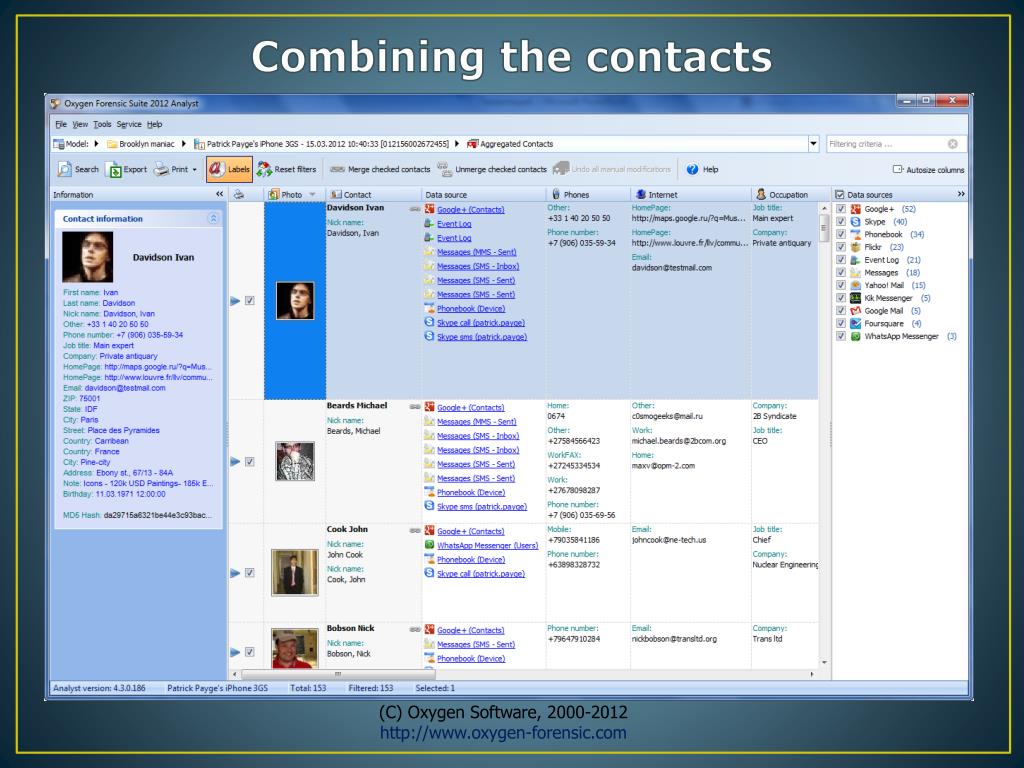The height and width of the screenshot is (768, 1024).
Task: Click the Search toolbar icon
Action: click(x=65, y=169)
